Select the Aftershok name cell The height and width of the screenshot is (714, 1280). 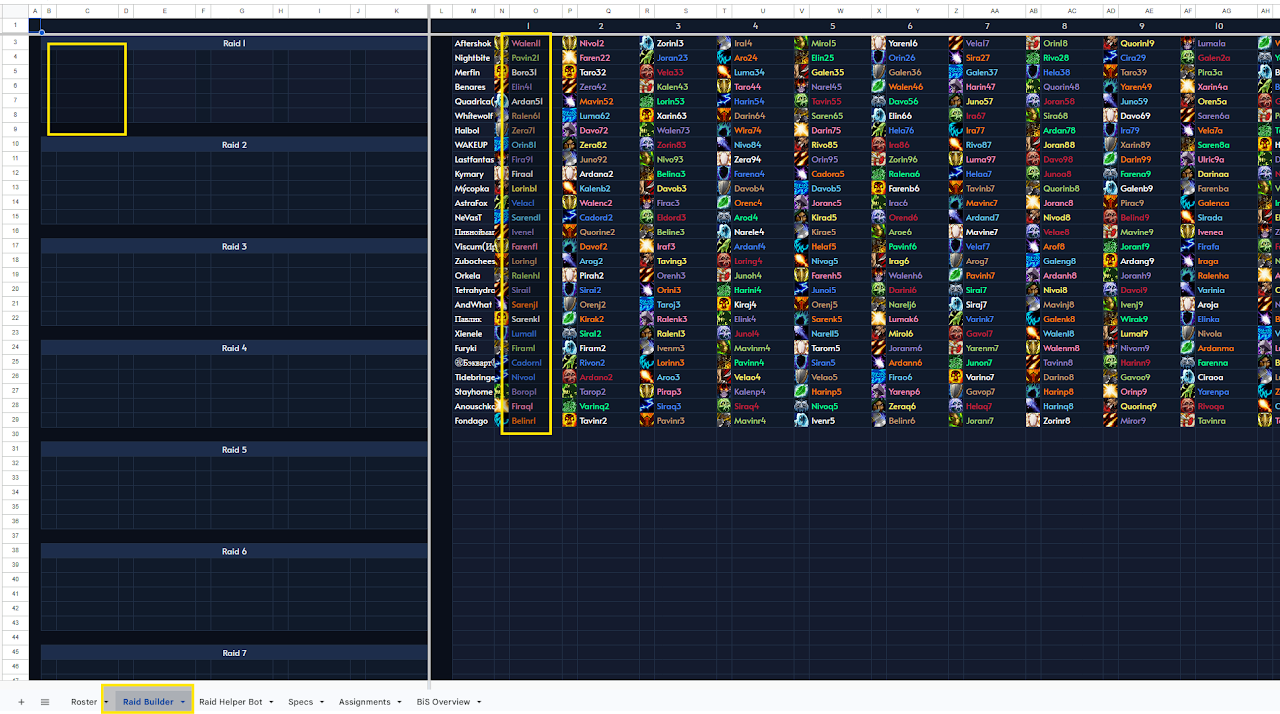click(x=474, y=43)
